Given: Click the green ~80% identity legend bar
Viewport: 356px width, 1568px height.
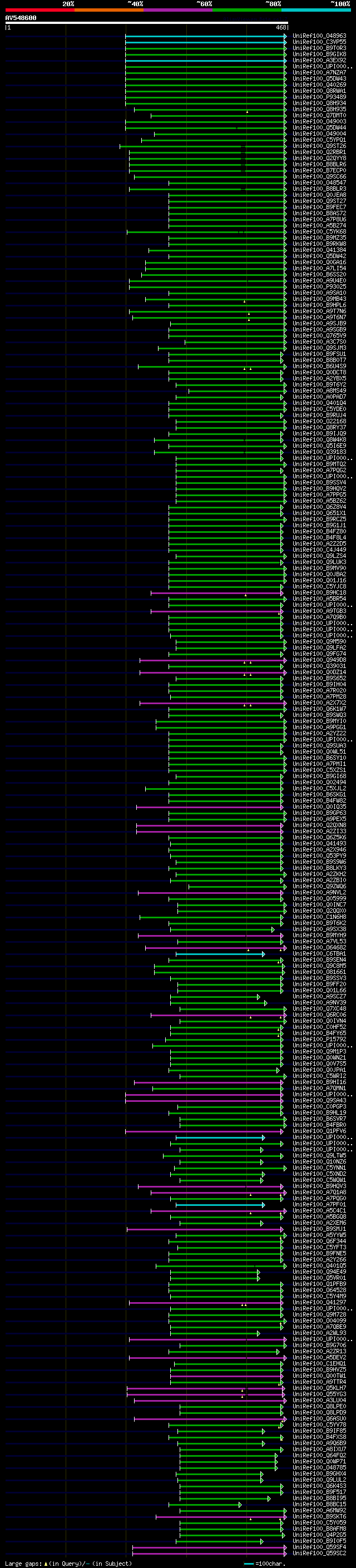Looking at the screenshot, I should (247, 10).
